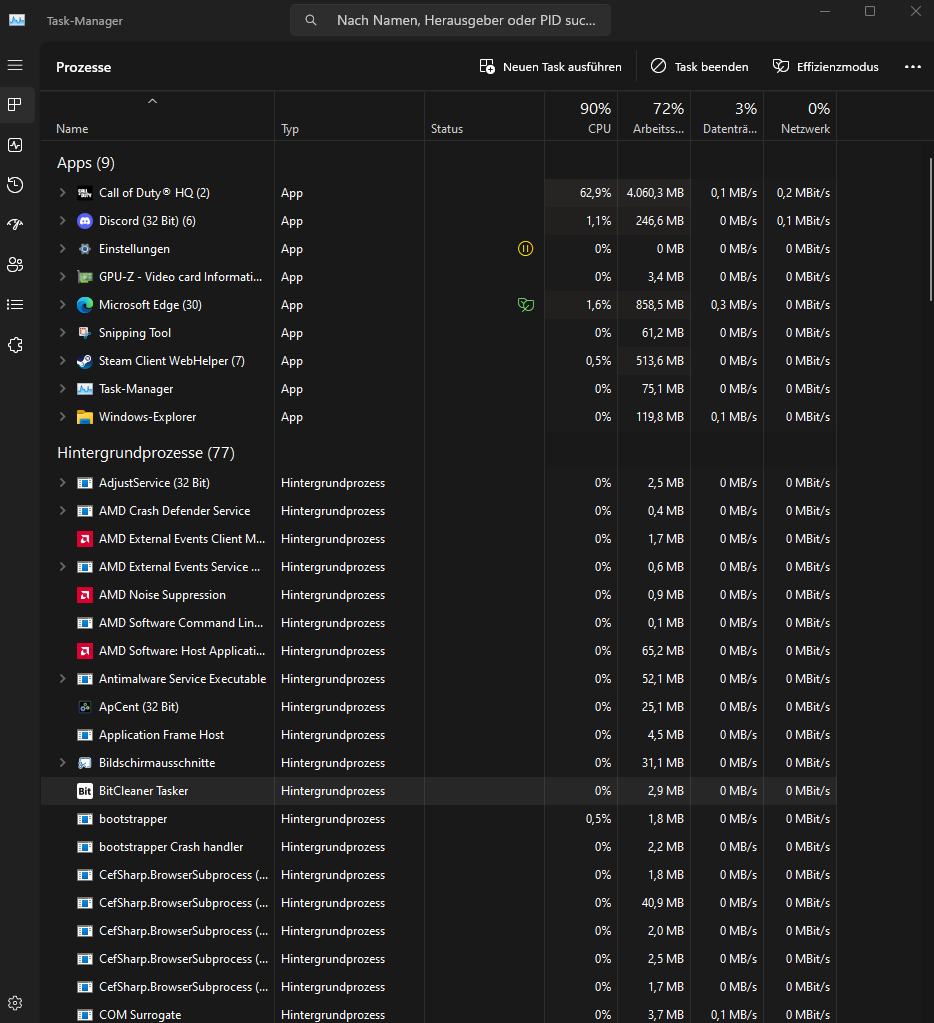Click the Apps (9) group heading
This screenshot has width=934, height=1023.
pyautogui.click(x=85, y=163)
